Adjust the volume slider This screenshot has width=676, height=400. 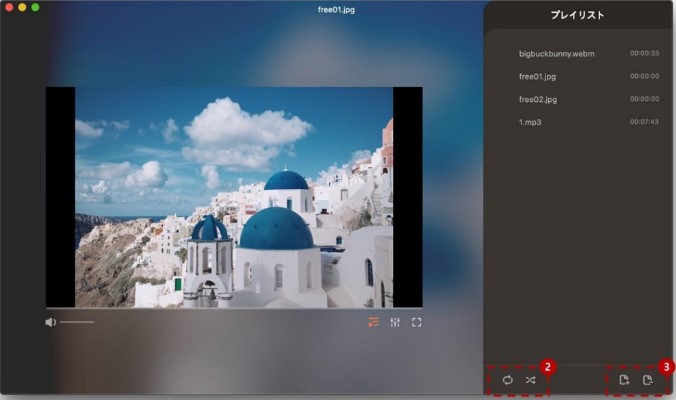coord(77,322)
